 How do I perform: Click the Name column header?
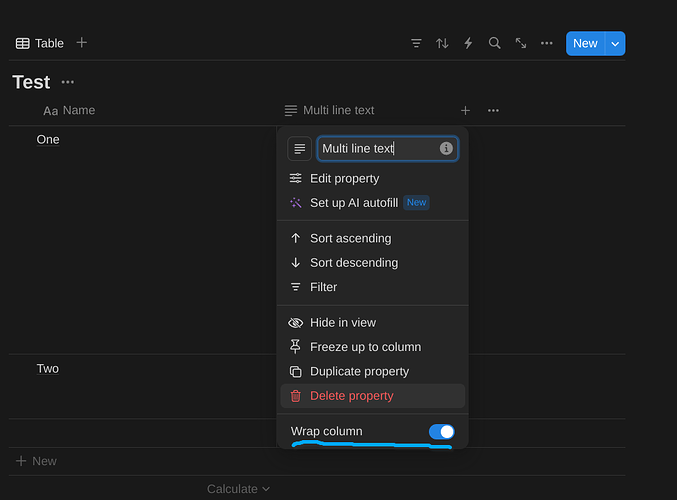click(69, 111)
